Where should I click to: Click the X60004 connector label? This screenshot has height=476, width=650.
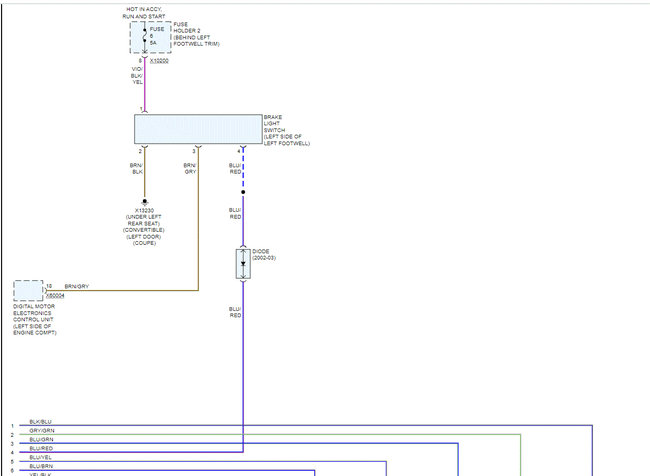[x=55, y=296]
